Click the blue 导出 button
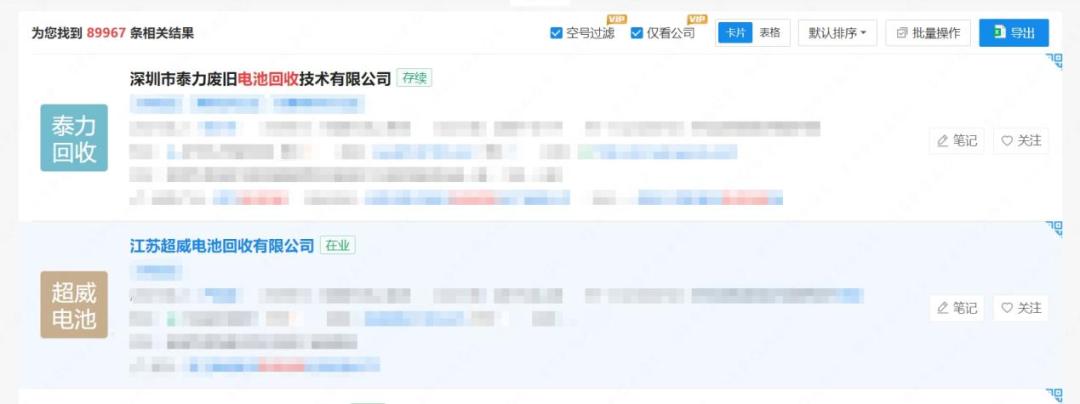1080x404 pixels. click(x=1014, y=33)
